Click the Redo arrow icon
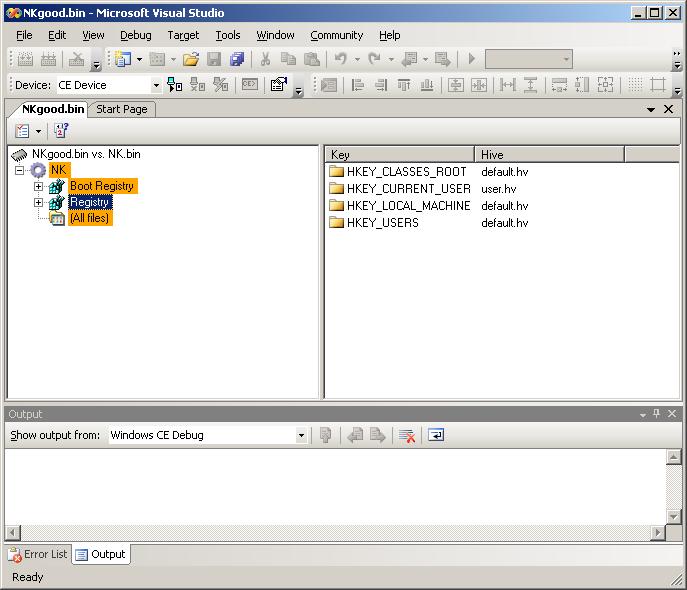The height and width of the screenshot is (590, 687). tap(374, 59)
